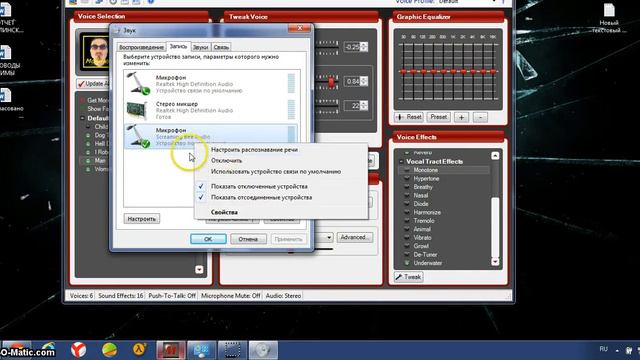Click the Hypertone effect icon
Image resolution: width=640 pixels, height=360 pixels.
[407, 179]
